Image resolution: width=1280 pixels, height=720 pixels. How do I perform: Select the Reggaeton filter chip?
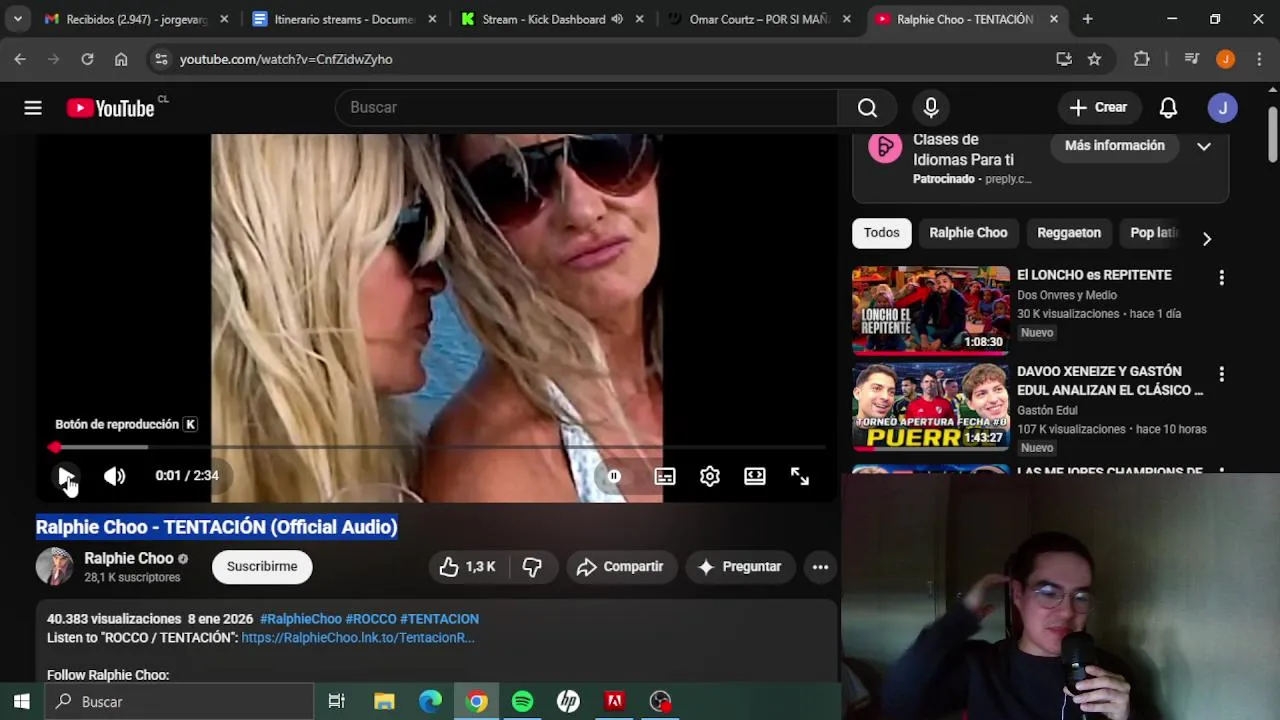click(1069, 233)
